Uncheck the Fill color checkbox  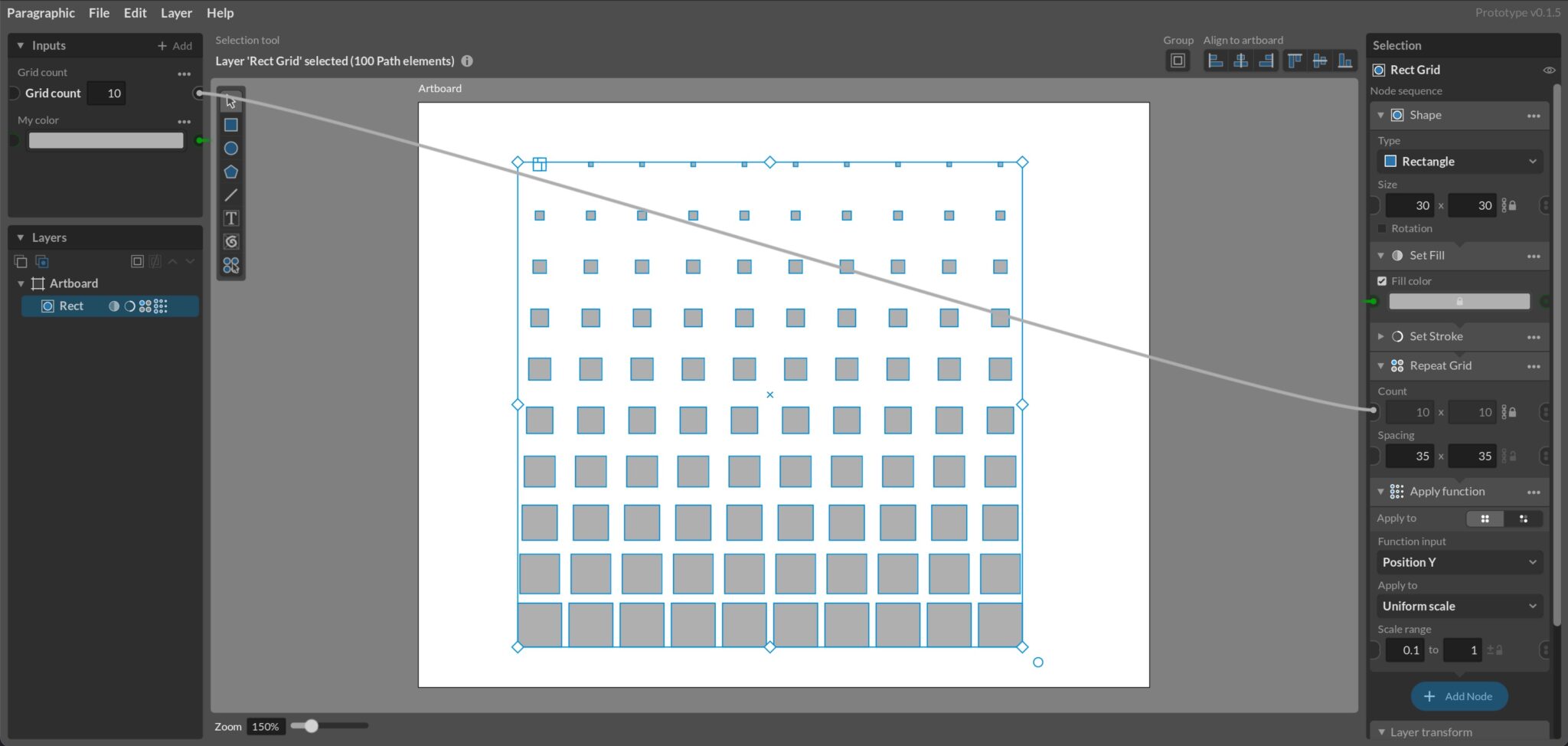pyautogui.click(x=1383, y=280)
